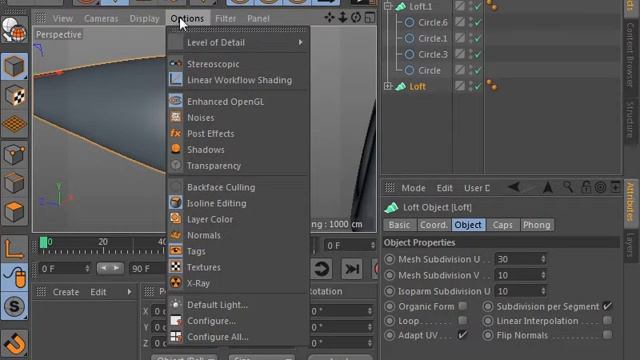The height and width of the screenshot is (360, 640).
Task: Open the viewport View menu
Action: coord(62,19)
